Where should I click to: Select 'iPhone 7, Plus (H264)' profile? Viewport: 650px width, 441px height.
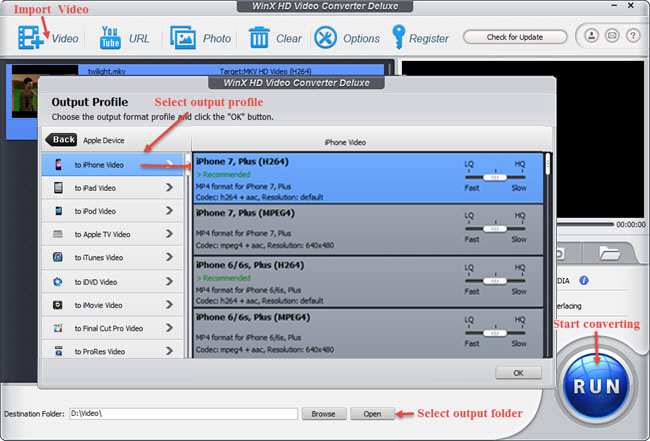pyautogui.click(x=368, y=178)
